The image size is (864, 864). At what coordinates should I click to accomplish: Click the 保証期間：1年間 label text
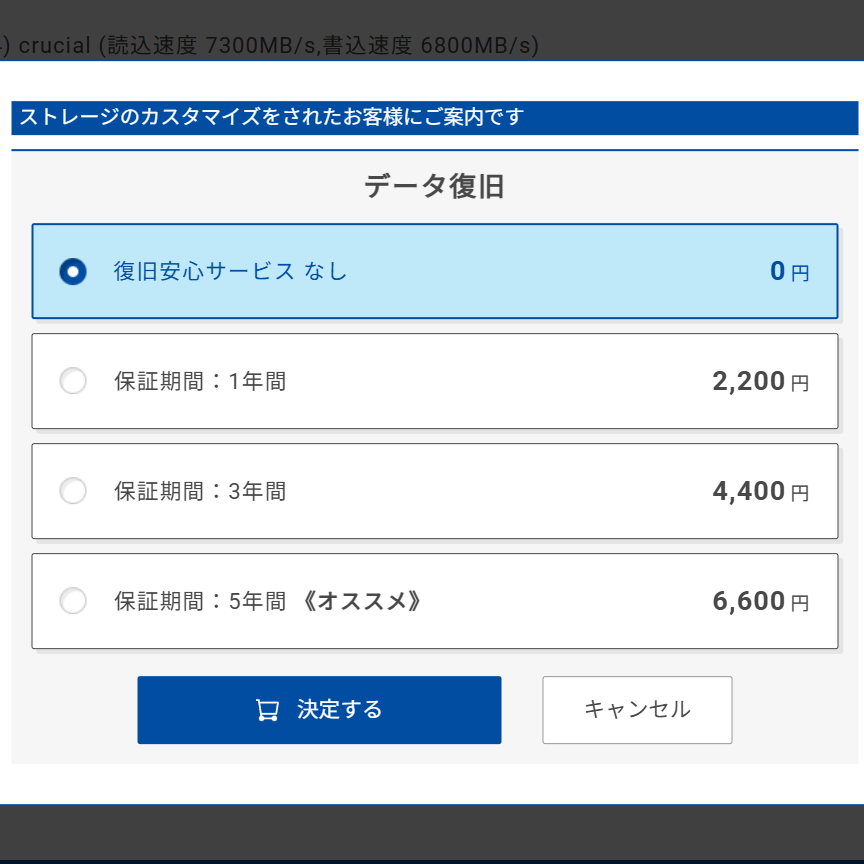[200, 381]
